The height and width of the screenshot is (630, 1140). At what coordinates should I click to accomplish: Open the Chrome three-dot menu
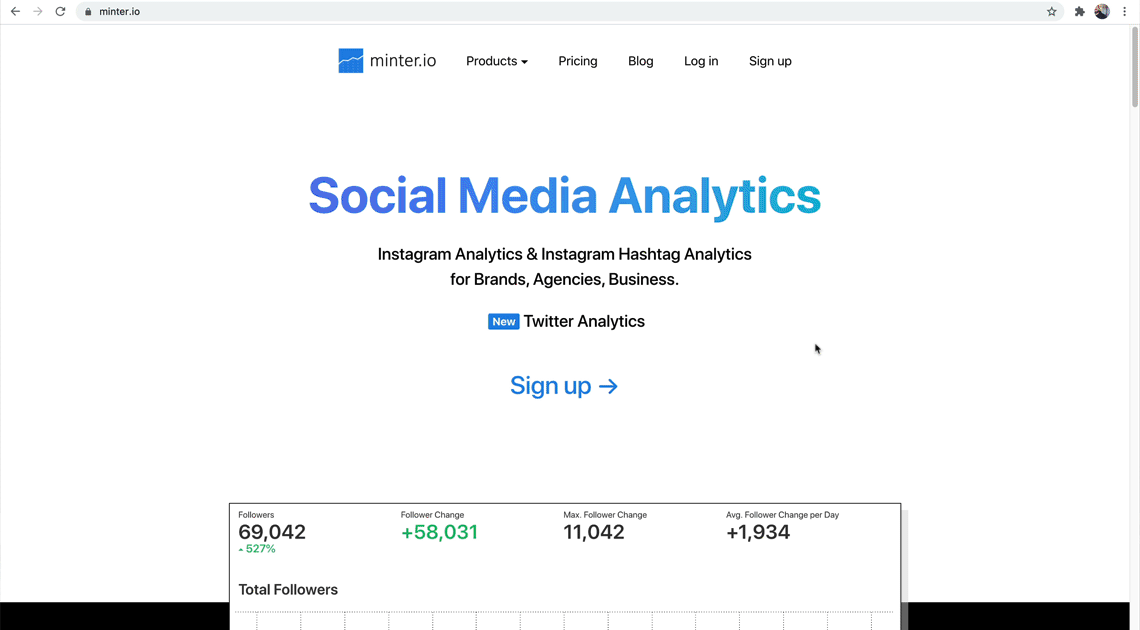1125,12
